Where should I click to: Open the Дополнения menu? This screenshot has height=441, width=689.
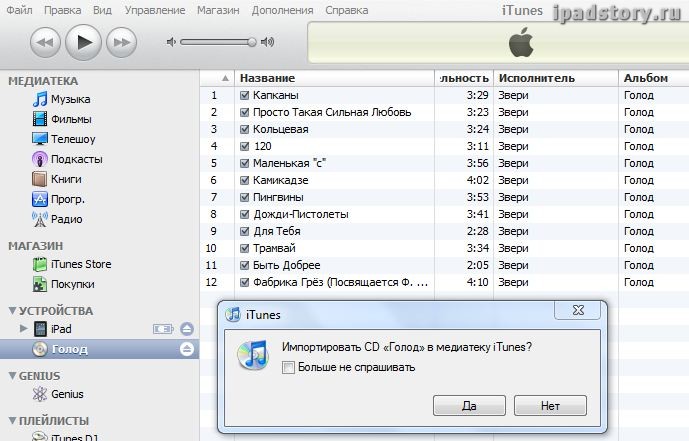tap(282, 10)
